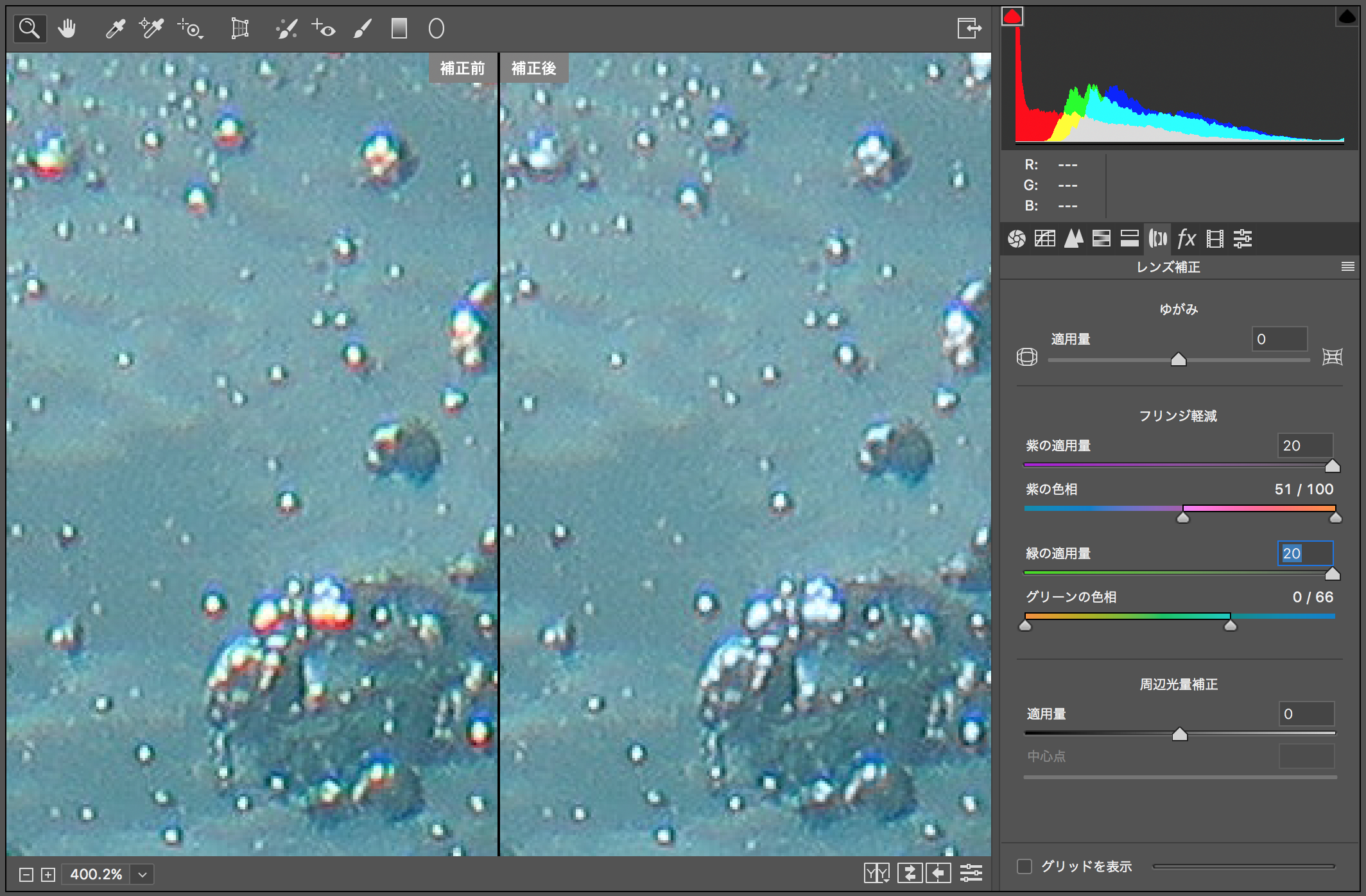Viewport: 1366px width, 896px height.
Task: Toggle highlight clipping warning in histogram
Action: click(1347, 16)
